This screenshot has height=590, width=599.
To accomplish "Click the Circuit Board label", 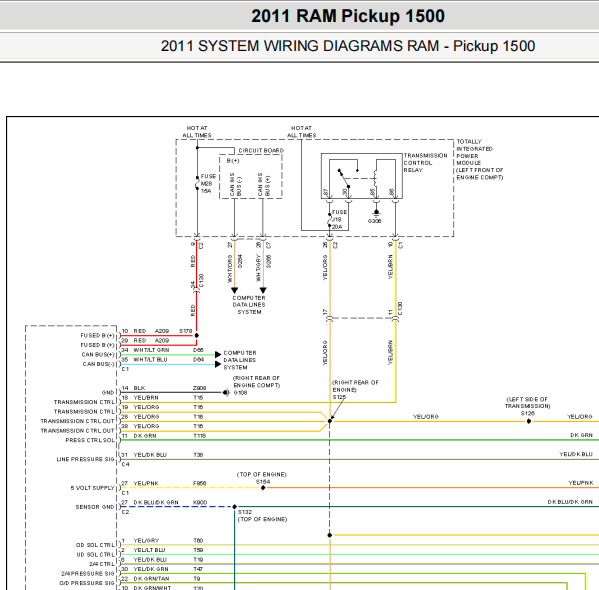I will (261, 151).
